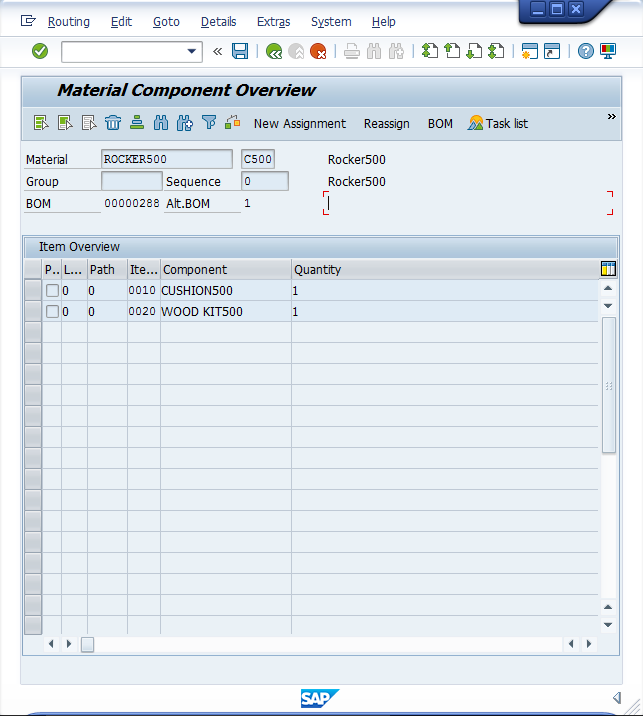Image resolution: width=643 pixels, height=716 pixels.
Task: Click the Deselect All icon in application toolbar
Action: [89, 123]
